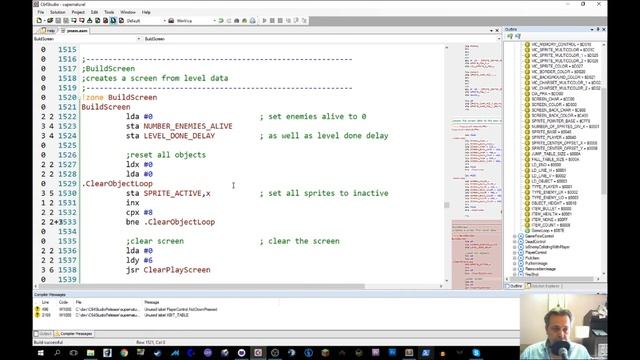Select VIC_SPRITE_COLOR in the Outline
Viewport: 640px width, 360px height.
point(557,66)
